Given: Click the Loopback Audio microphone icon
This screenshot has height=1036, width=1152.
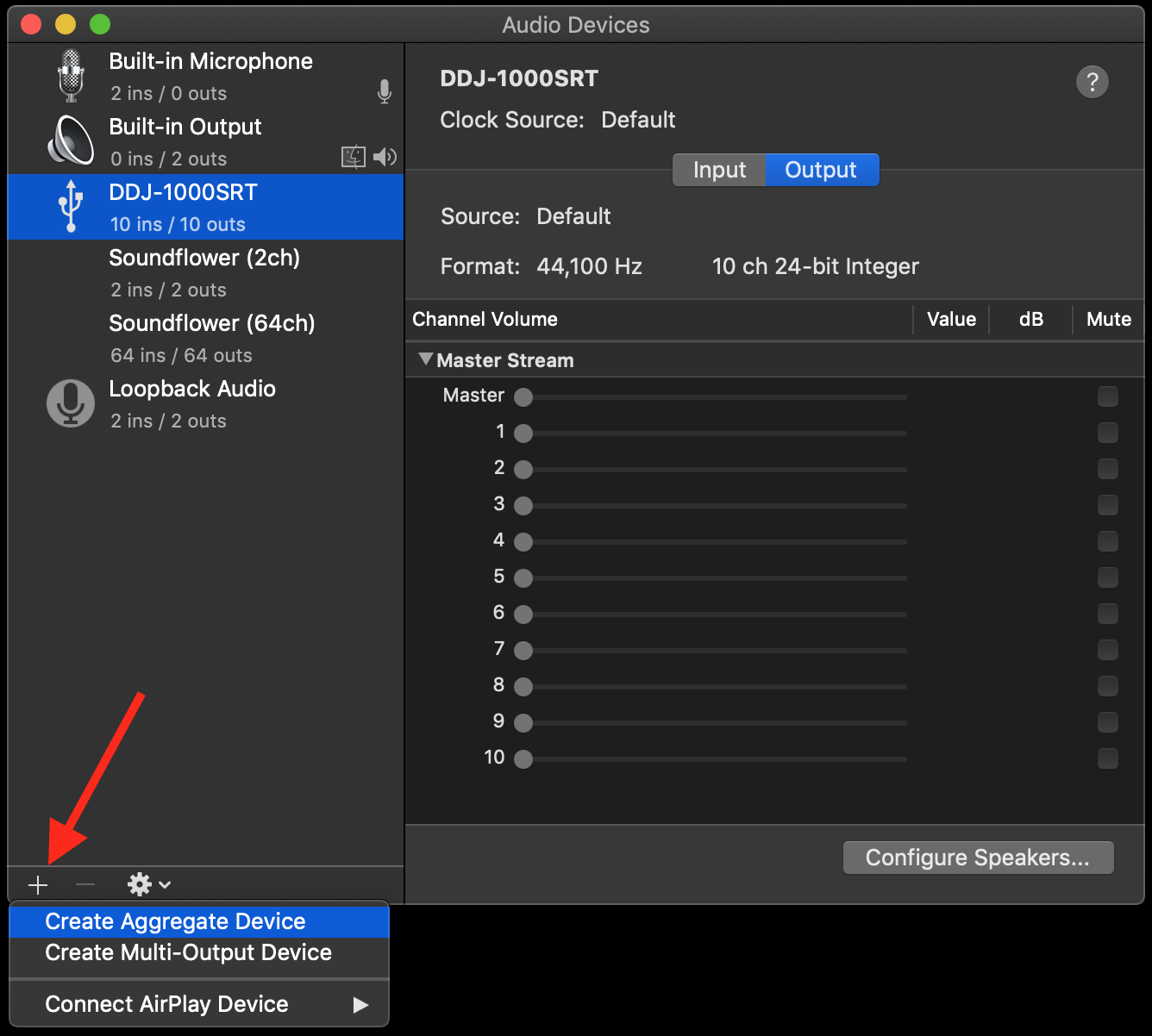Looking at the screenshot, I should (71, 403).
